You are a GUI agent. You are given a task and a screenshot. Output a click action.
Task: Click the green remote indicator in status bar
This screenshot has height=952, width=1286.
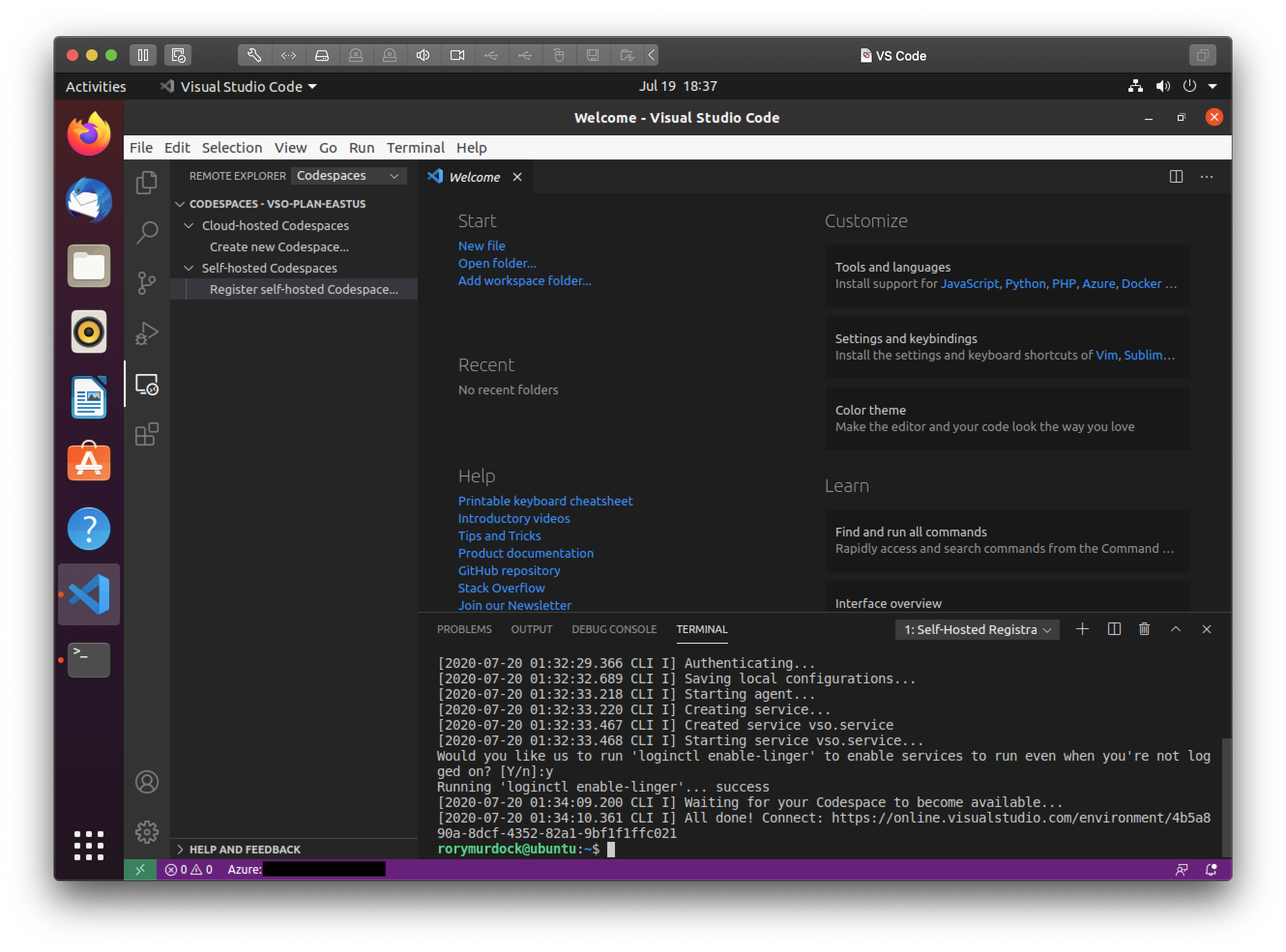point(140,869)
